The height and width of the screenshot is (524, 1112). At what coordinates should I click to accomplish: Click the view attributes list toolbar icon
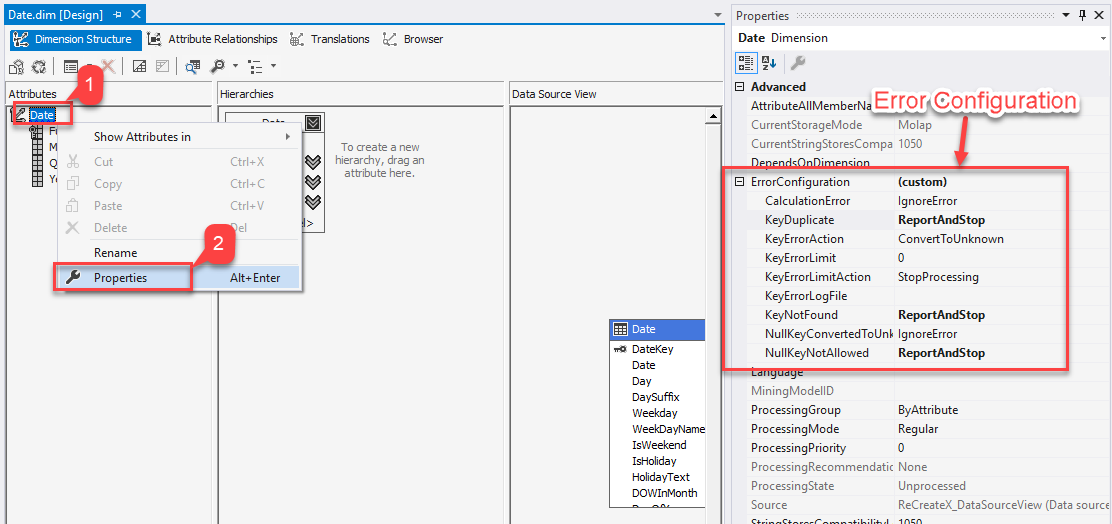pos(71,66)
